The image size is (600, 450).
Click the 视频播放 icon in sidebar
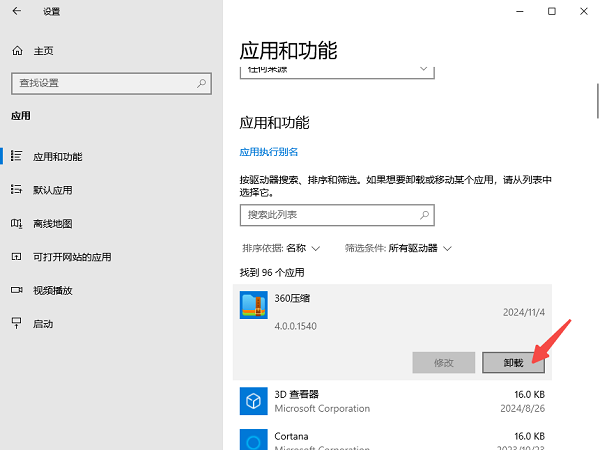pos(17,290)
